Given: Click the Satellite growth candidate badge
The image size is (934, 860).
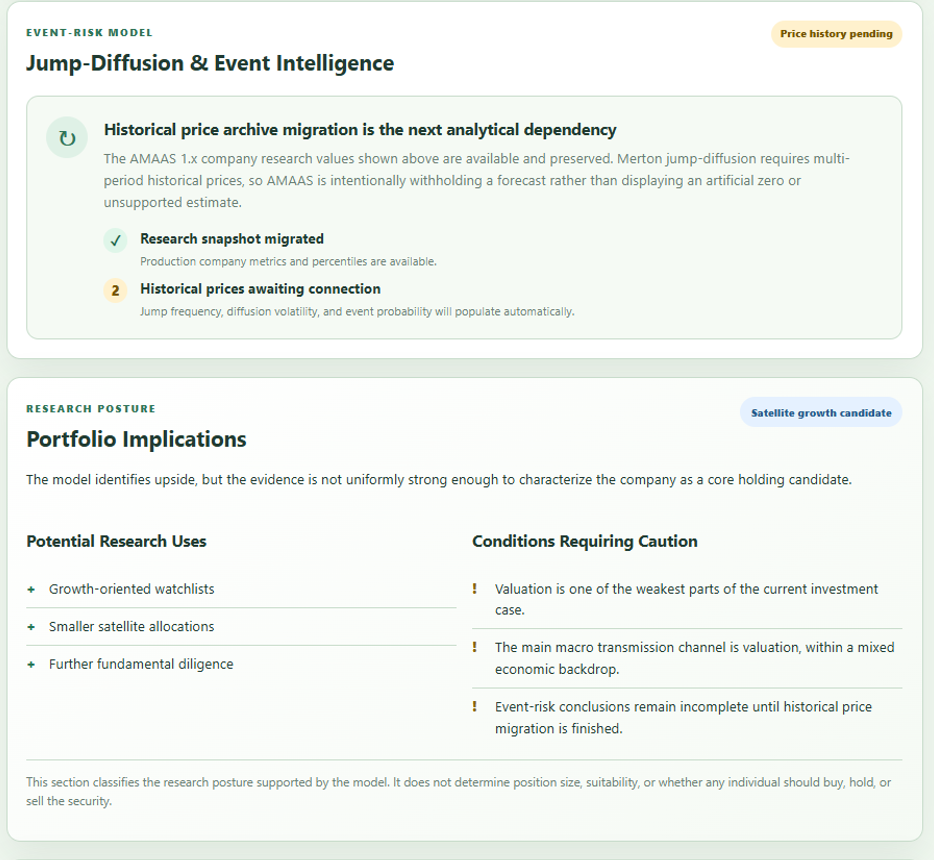Looking at the screenshot, I should tap(821, 413).
